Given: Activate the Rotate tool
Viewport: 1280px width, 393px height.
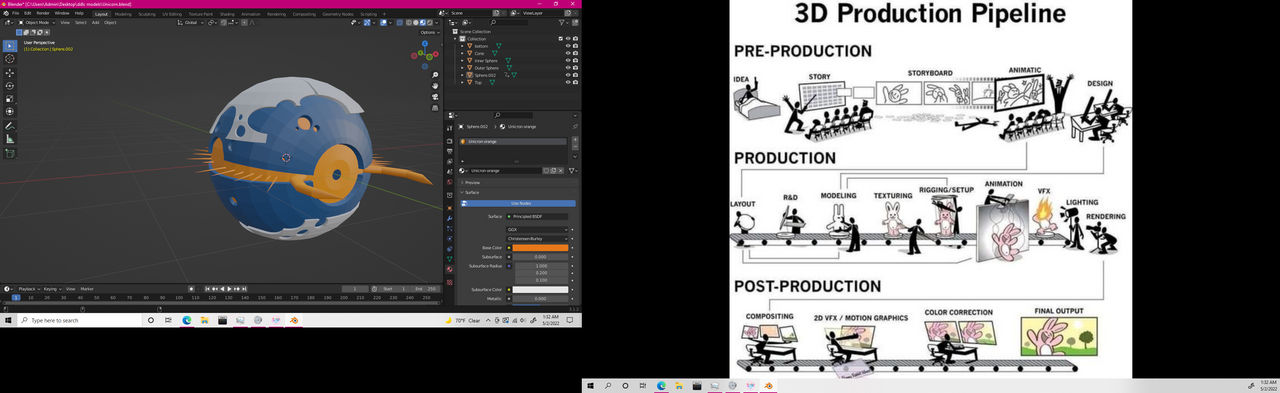Looking at the screenshot, I should pyautogui.click(x=10, y=86).
